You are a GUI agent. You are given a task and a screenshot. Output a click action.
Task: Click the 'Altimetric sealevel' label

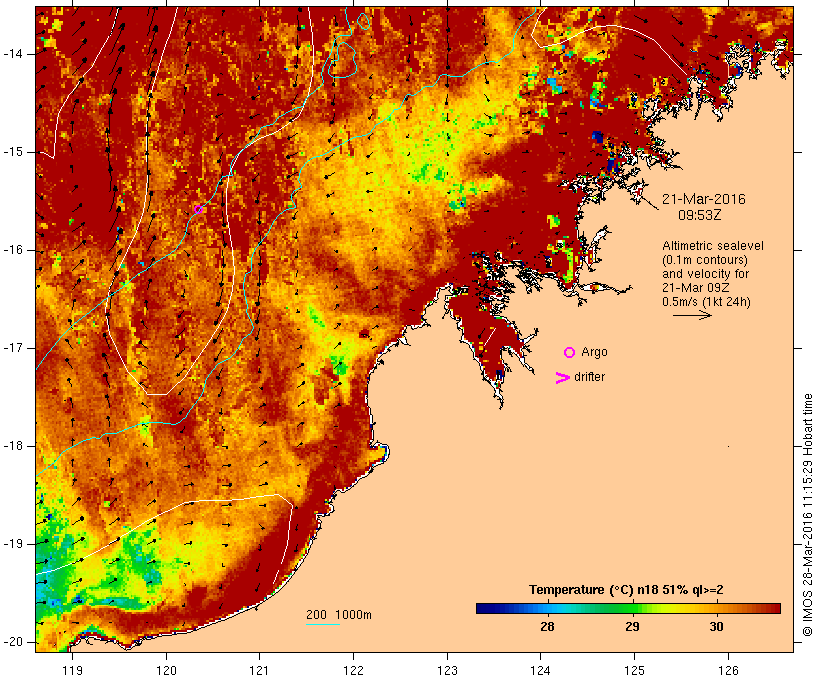point(713,246)
